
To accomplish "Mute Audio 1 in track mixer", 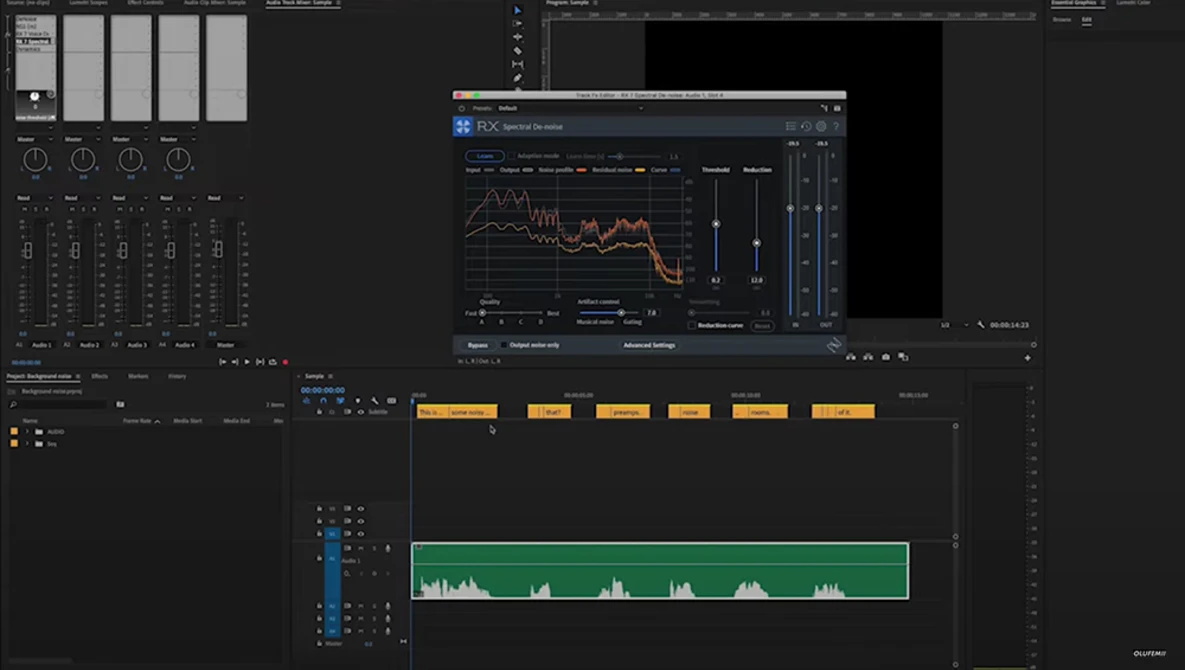I will (25, 209).
